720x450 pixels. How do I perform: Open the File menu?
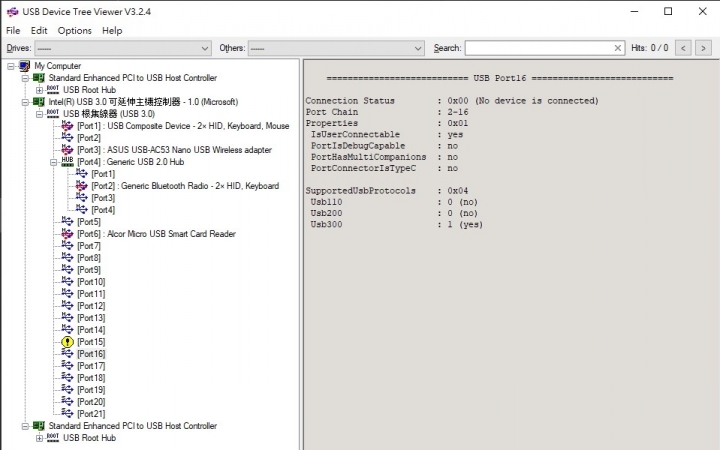(x=13, y=30)
